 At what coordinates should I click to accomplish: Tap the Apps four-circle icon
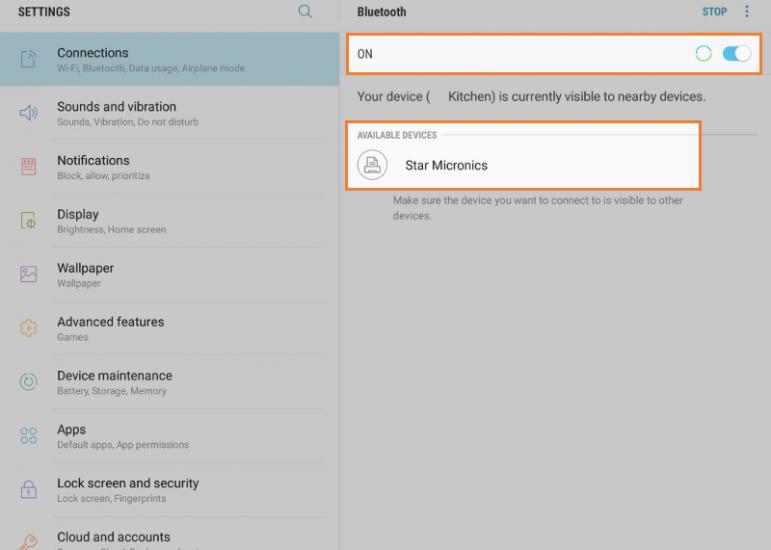point(29,437)
